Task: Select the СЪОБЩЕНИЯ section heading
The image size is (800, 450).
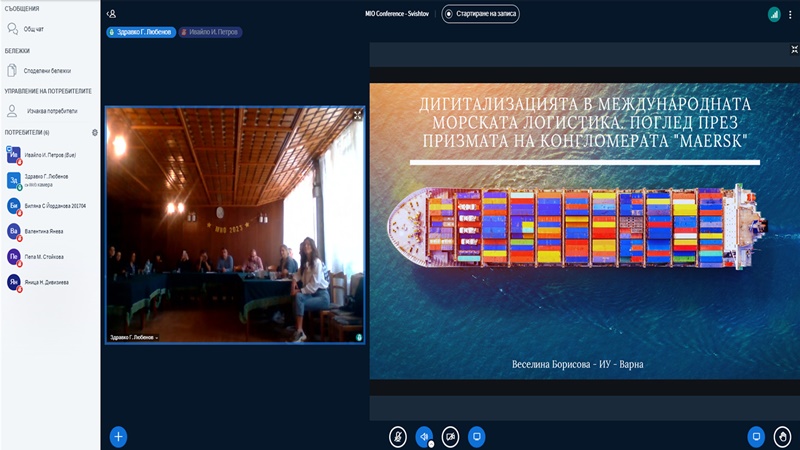Action: (22, 9)
